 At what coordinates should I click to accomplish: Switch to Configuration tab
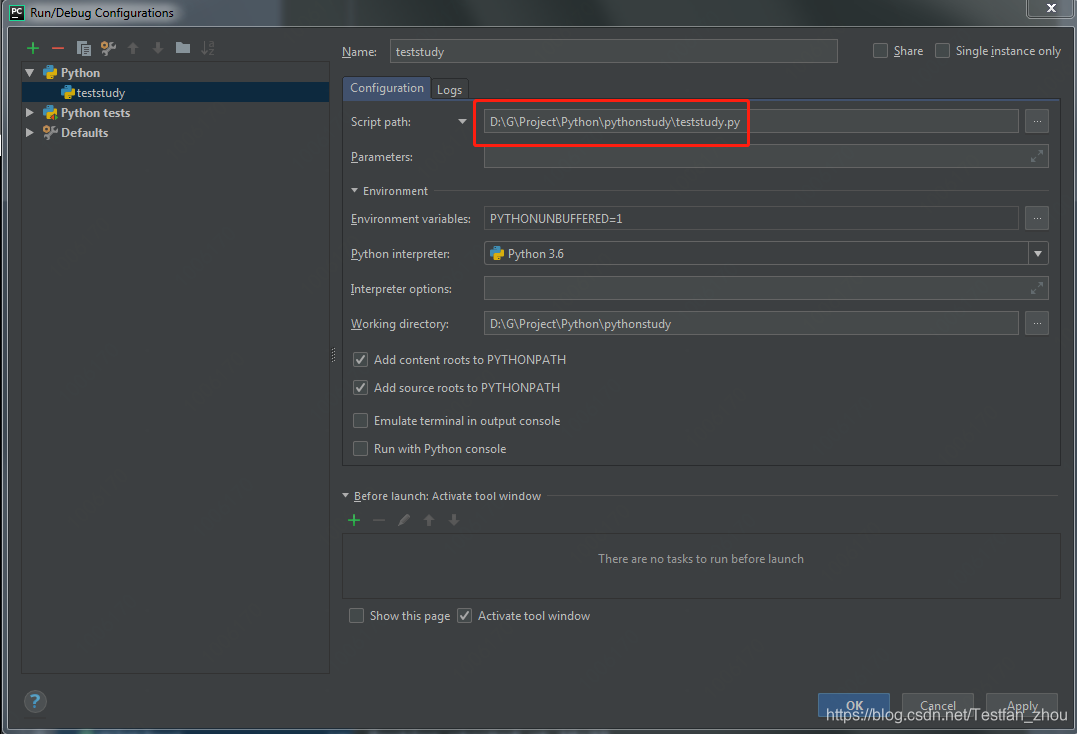[x=387, y=88]
